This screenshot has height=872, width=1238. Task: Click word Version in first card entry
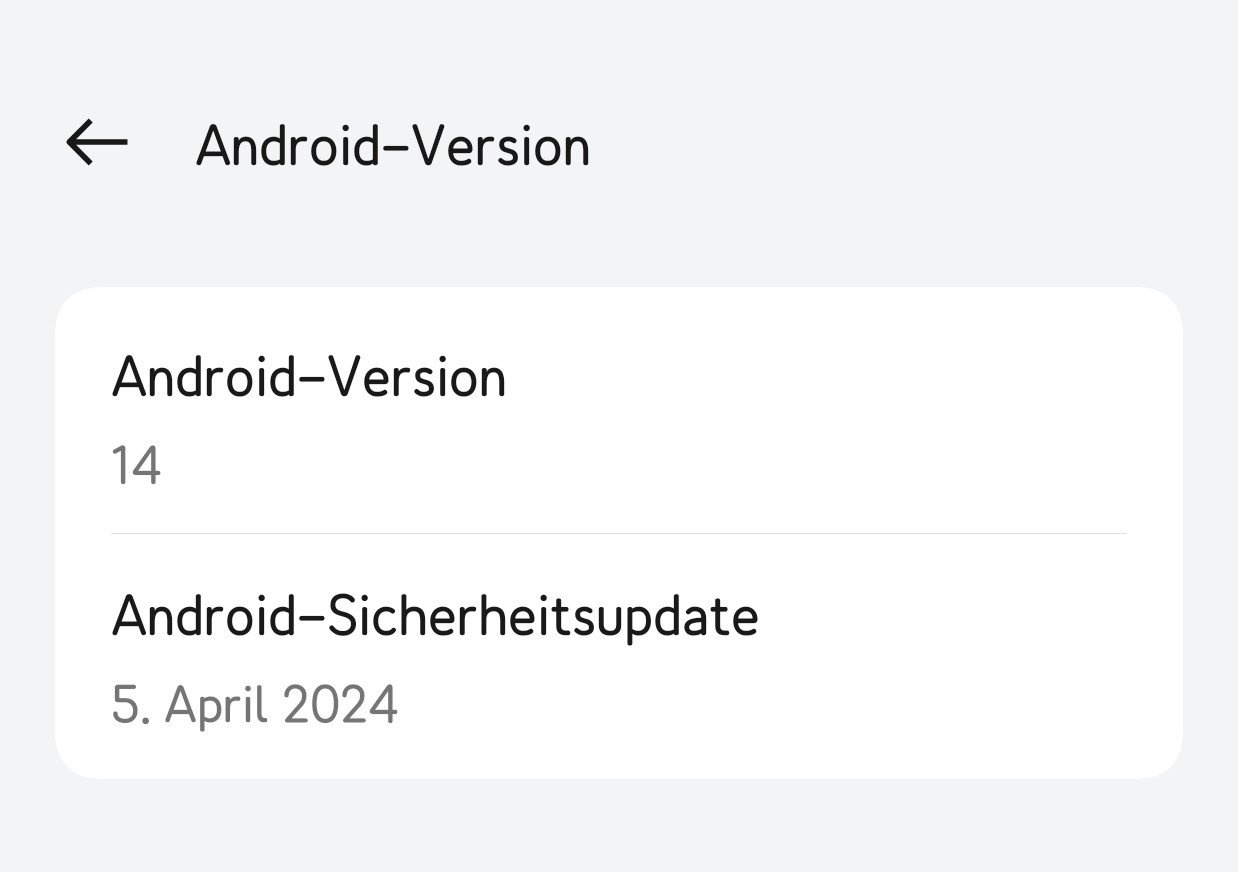point(418,378)
